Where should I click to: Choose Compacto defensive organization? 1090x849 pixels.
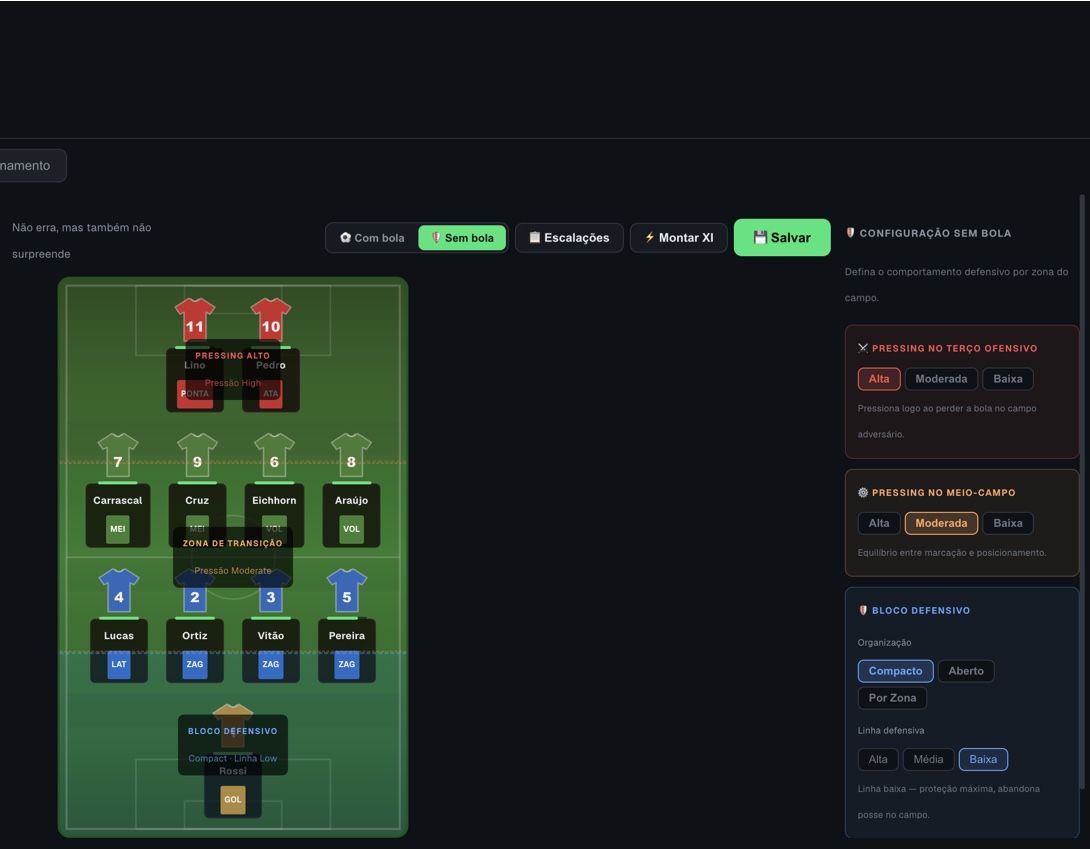pyautogui.click(x=895, y=671)
